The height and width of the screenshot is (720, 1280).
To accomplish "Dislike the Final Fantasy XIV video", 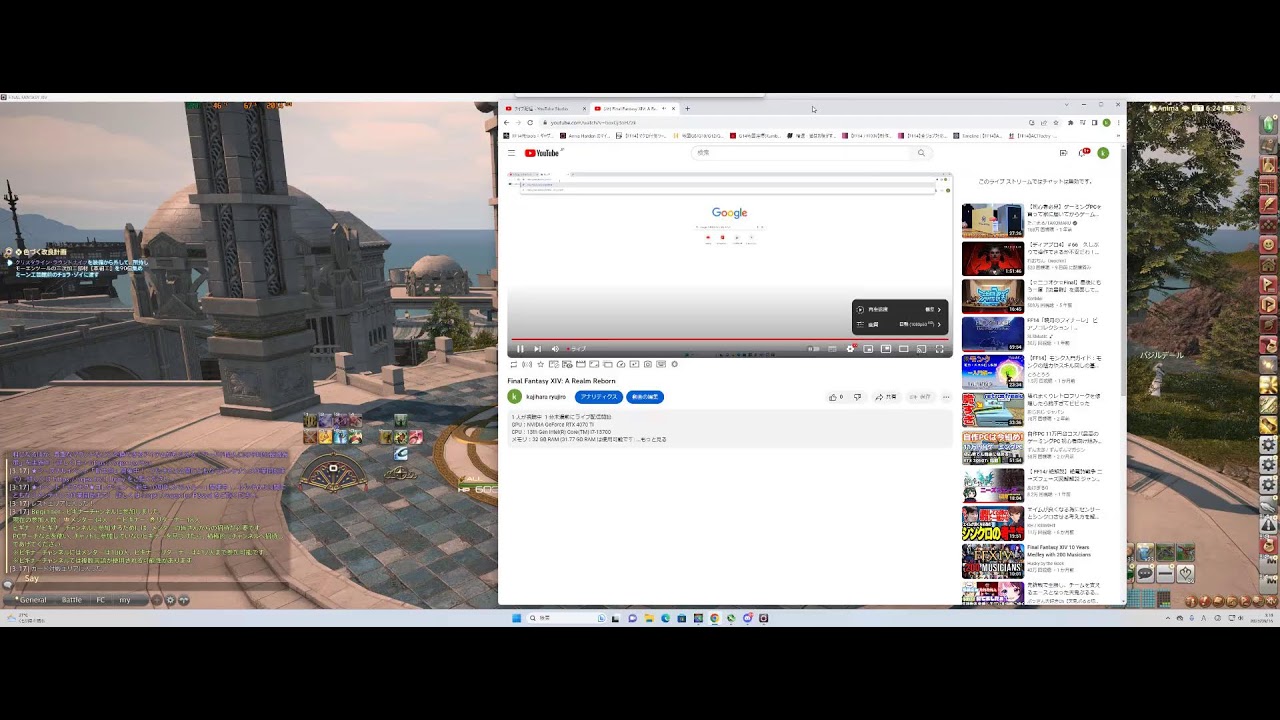I will click(x=857, y=397).
